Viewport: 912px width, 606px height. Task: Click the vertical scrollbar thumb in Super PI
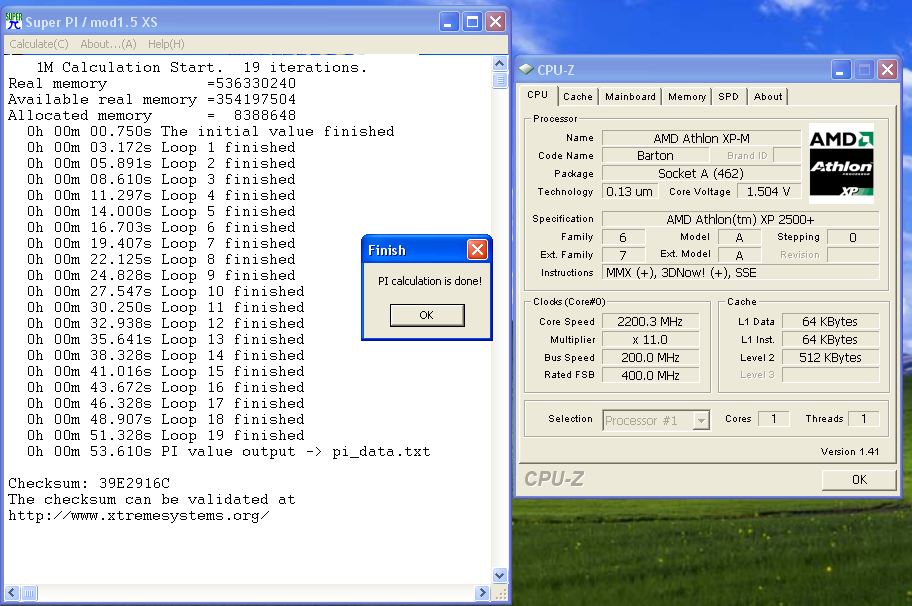[x=500, y=80]
